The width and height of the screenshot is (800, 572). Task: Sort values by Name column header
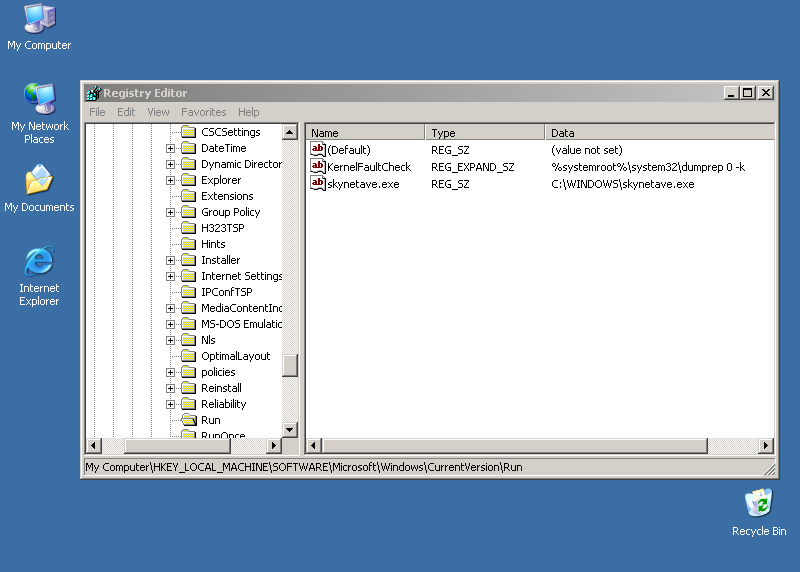click(365, 132)
